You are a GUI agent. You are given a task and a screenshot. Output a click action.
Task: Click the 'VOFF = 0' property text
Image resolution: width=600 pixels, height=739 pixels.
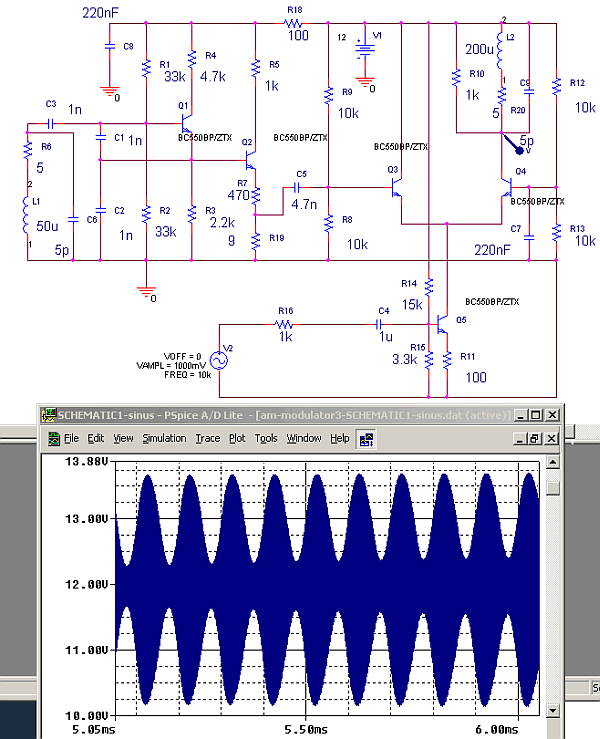[182, 356]
